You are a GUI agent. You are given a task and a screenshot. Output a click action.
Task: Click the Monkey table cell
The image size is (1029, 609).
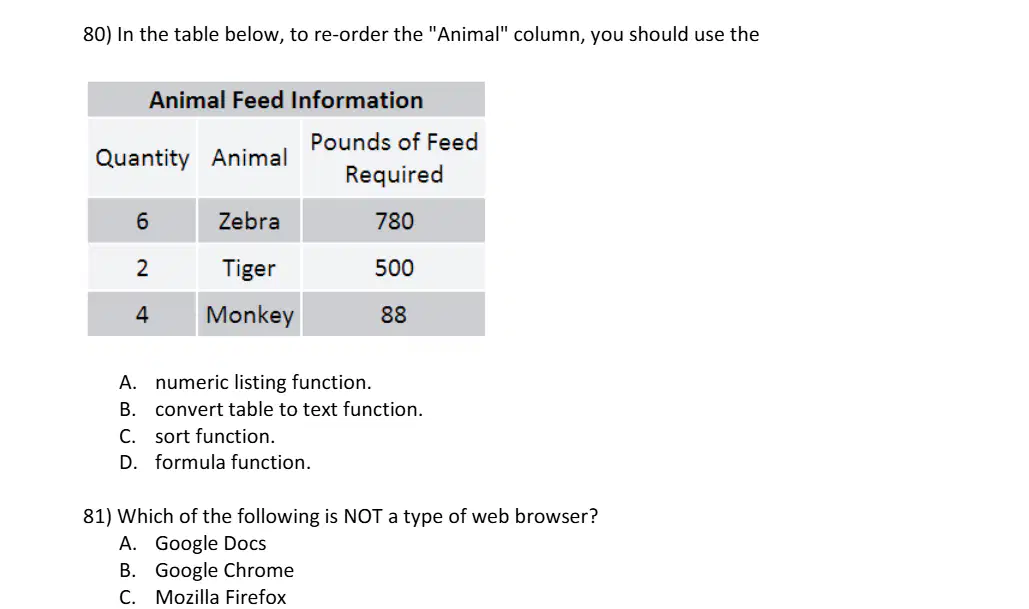(x=249, y=314)
